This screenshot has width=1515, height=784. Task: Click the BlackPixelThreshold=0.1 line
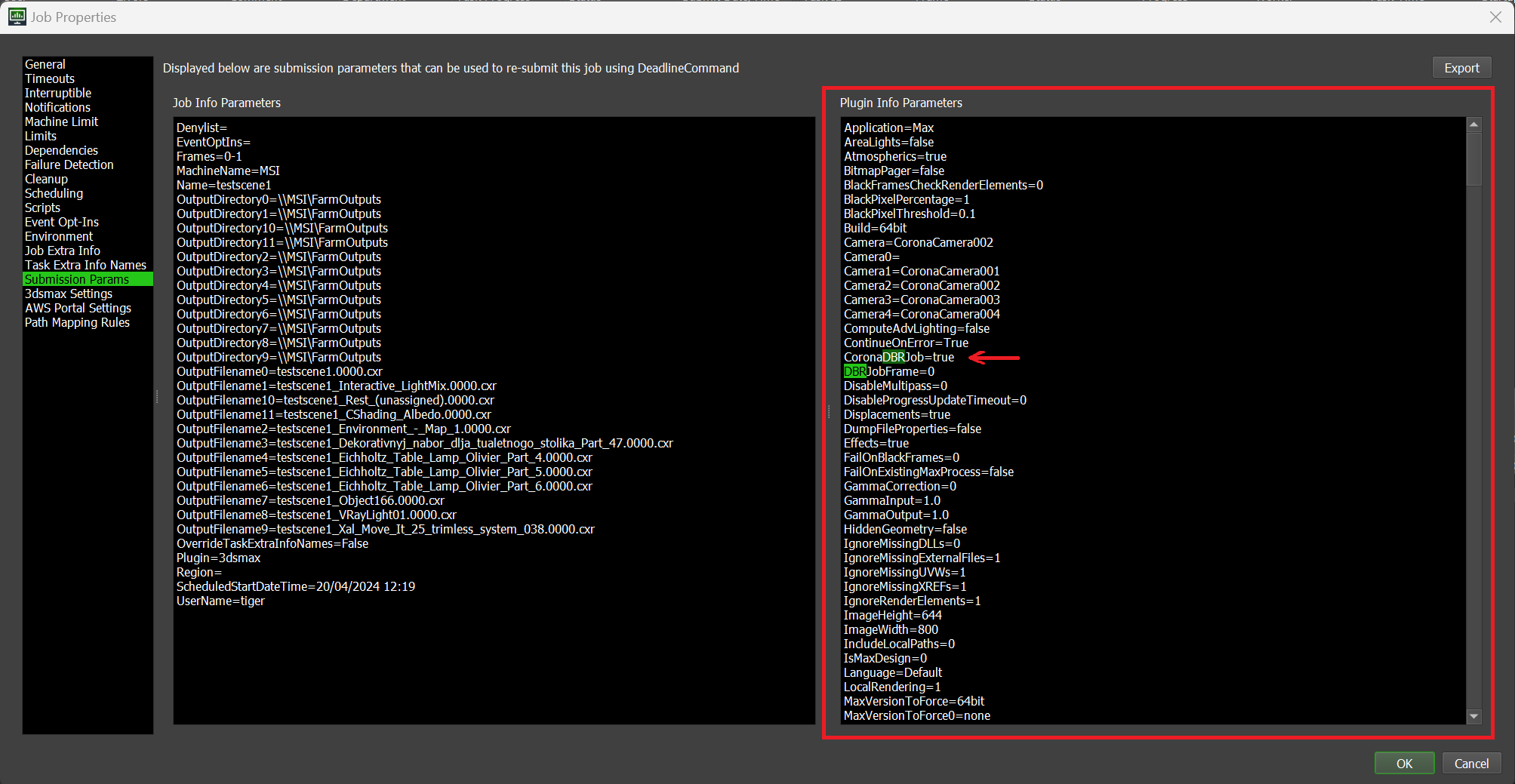[910, 214]
